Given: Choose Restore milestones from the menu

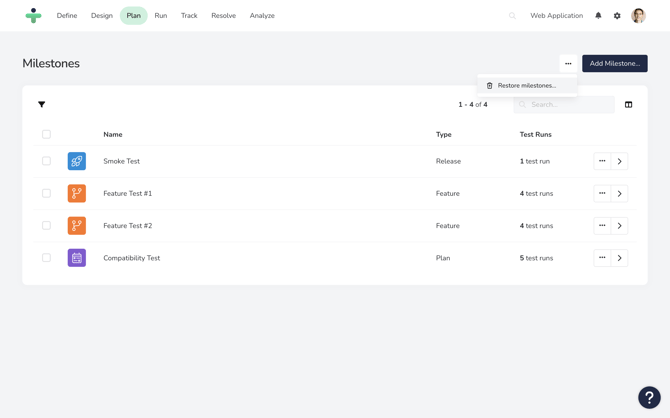Looking at the screenshot, I should tap(527, 86).
